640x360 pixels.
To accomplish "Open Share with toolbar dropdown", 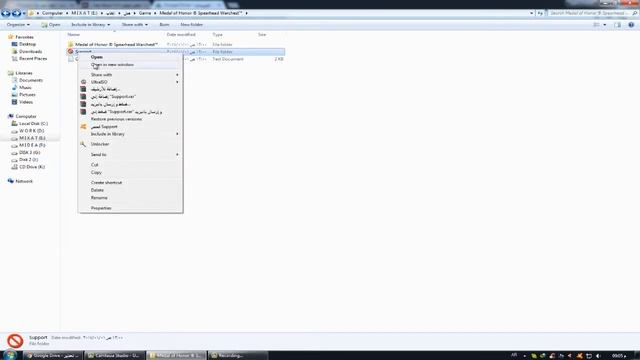I will point(135,25).
